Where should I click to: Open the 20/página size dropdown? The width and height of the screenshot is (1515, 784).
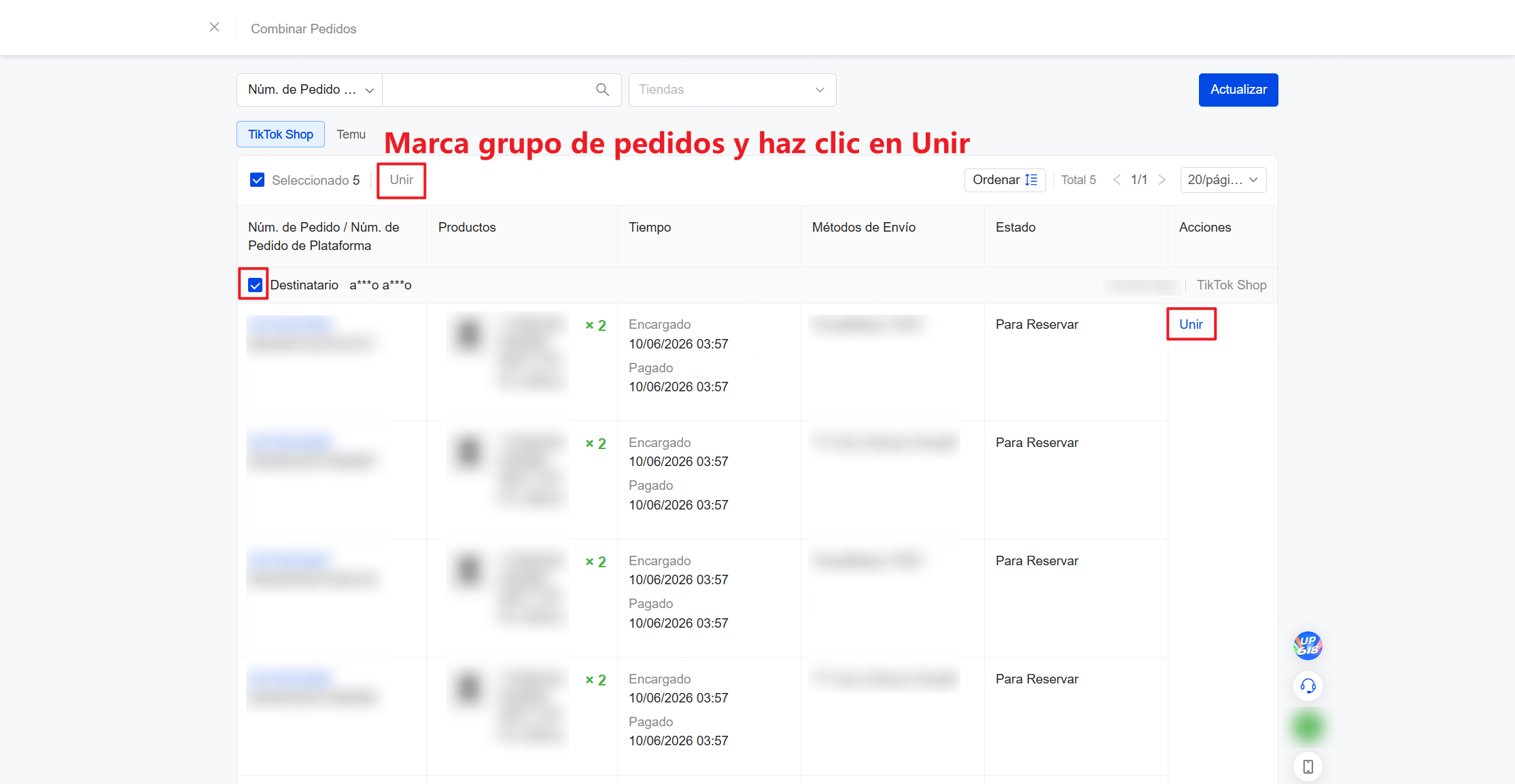coord(1223,180)
